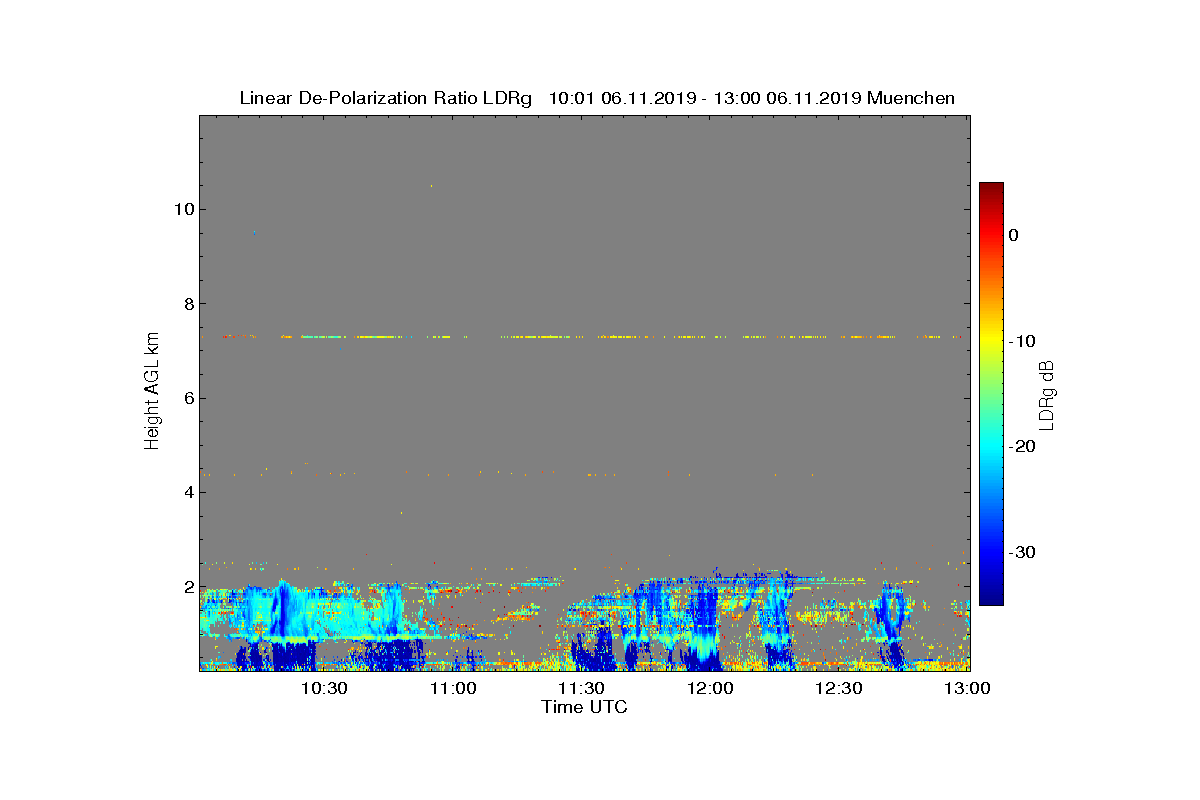The width and height of the screenshot is (1200, 800).
Task: Click the '11:30' time tick label
Action: point(581,689)
